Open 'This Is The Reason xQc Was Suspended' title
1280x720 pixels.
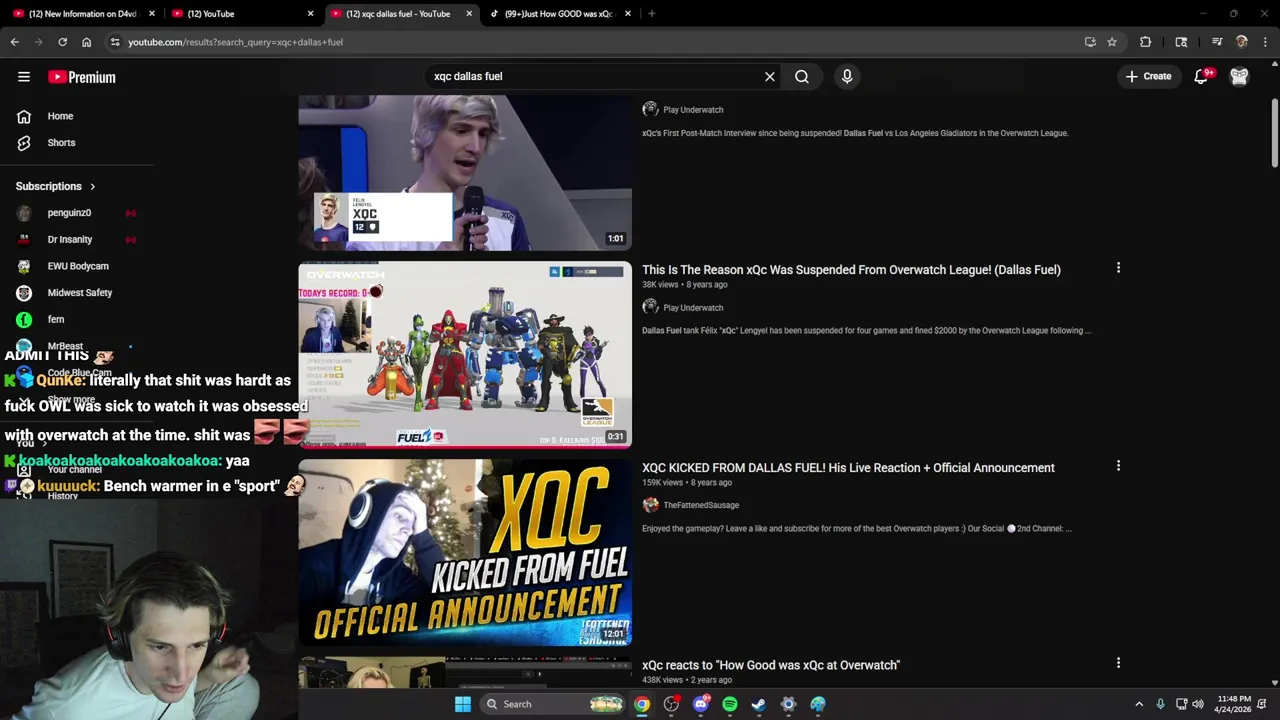(x=851, y=269)
